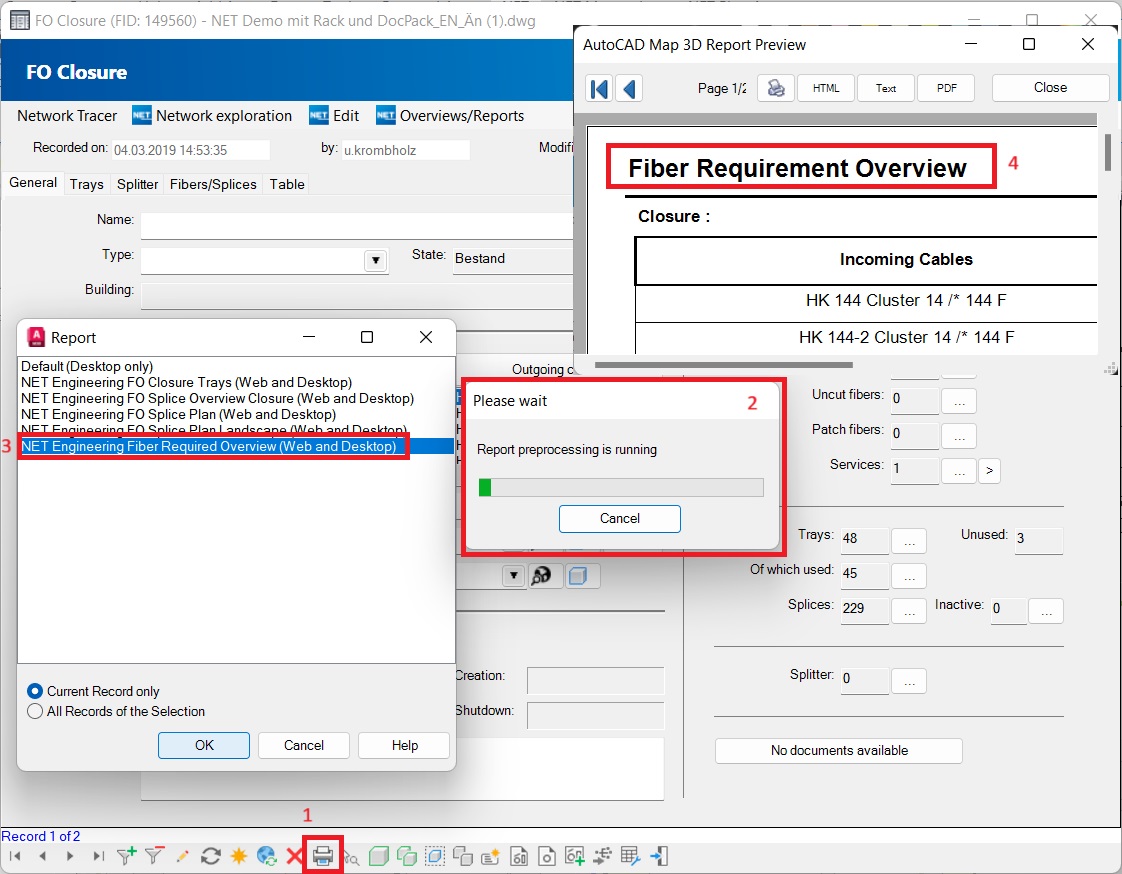Click ellipsis button next to Splices
The width and height of the screenshot is (1122, 874).
[x=909, y=611]
